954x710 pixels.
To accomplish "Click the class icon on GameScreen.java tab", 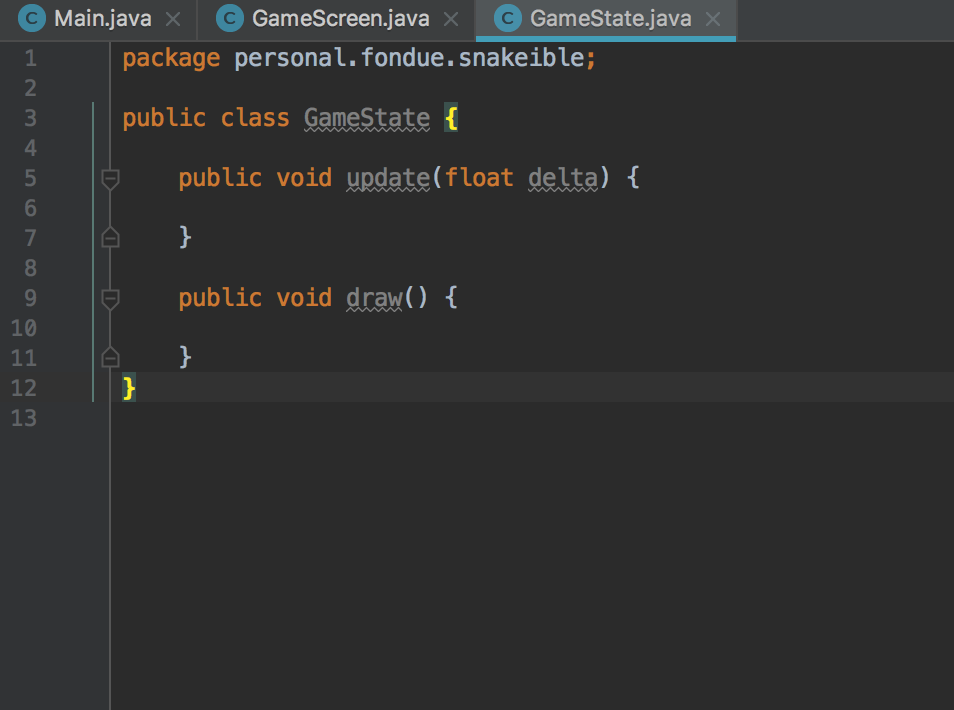I will 230,19.
